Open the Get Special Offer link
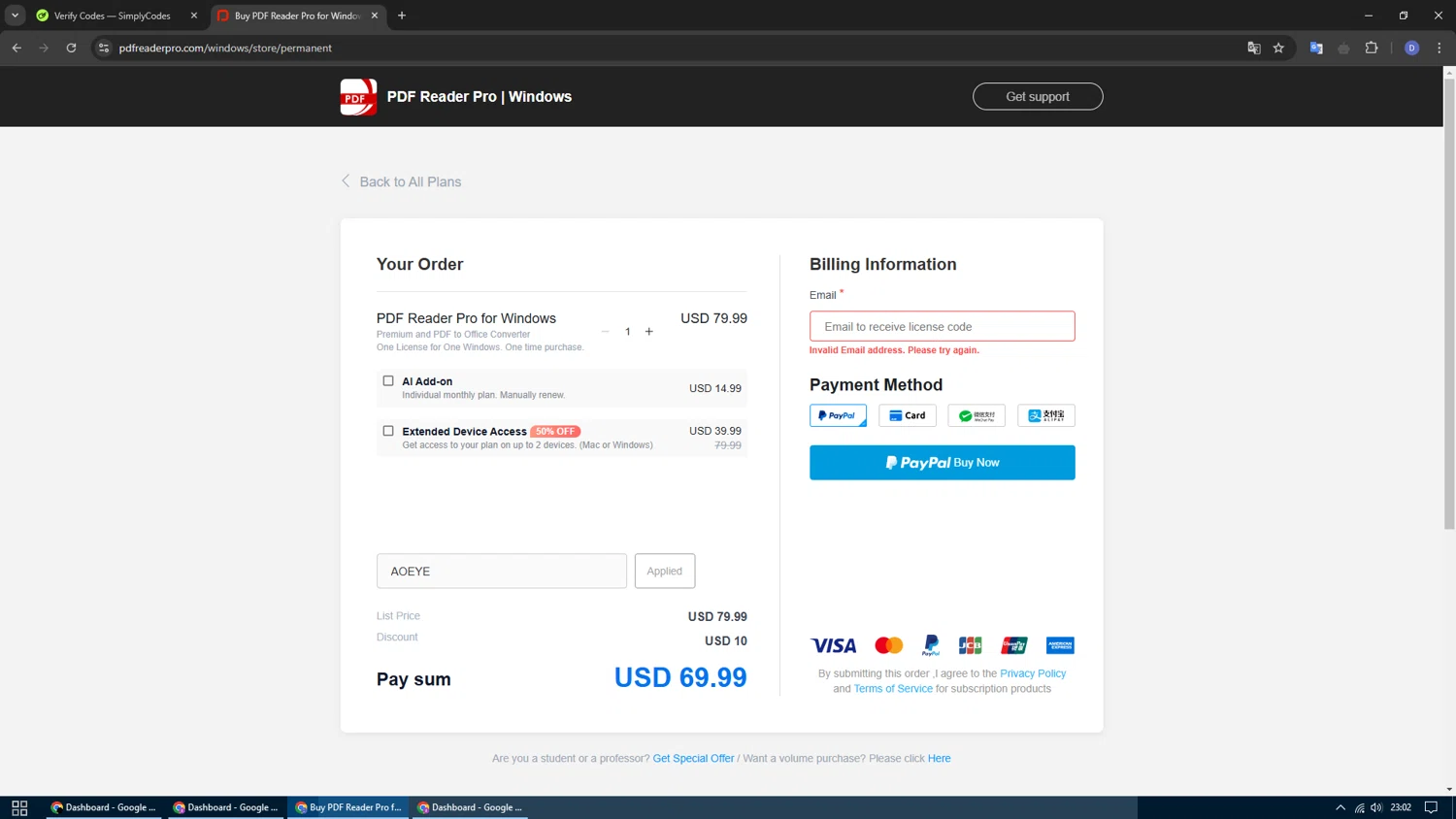 693,759
